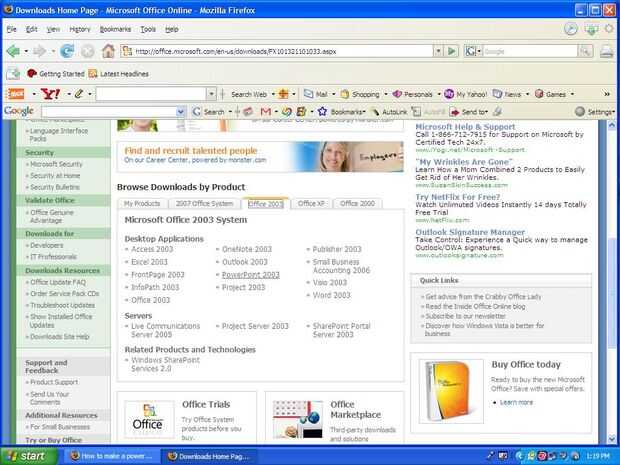Click AutoLink in the Google toolbar
Screen dimensions: 620x465
pyautogui.click(x=389, y=112)
